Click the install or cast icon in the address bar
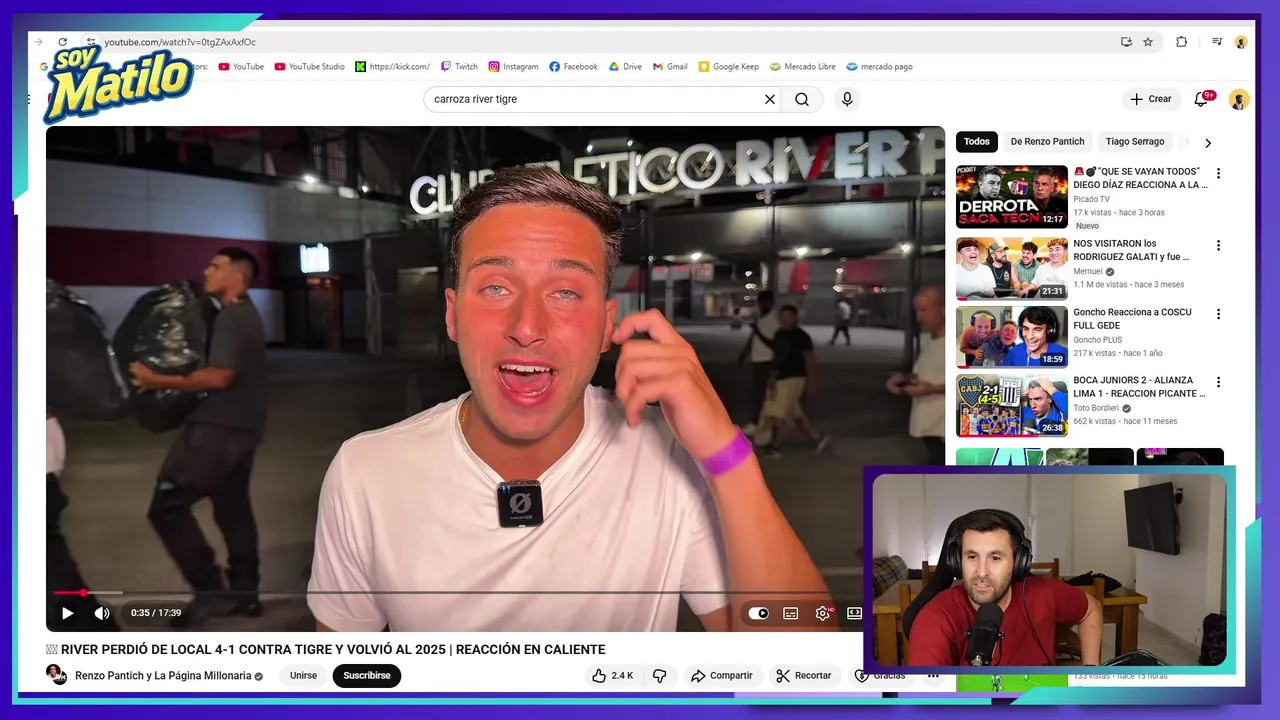 (x=1126, y=42)
